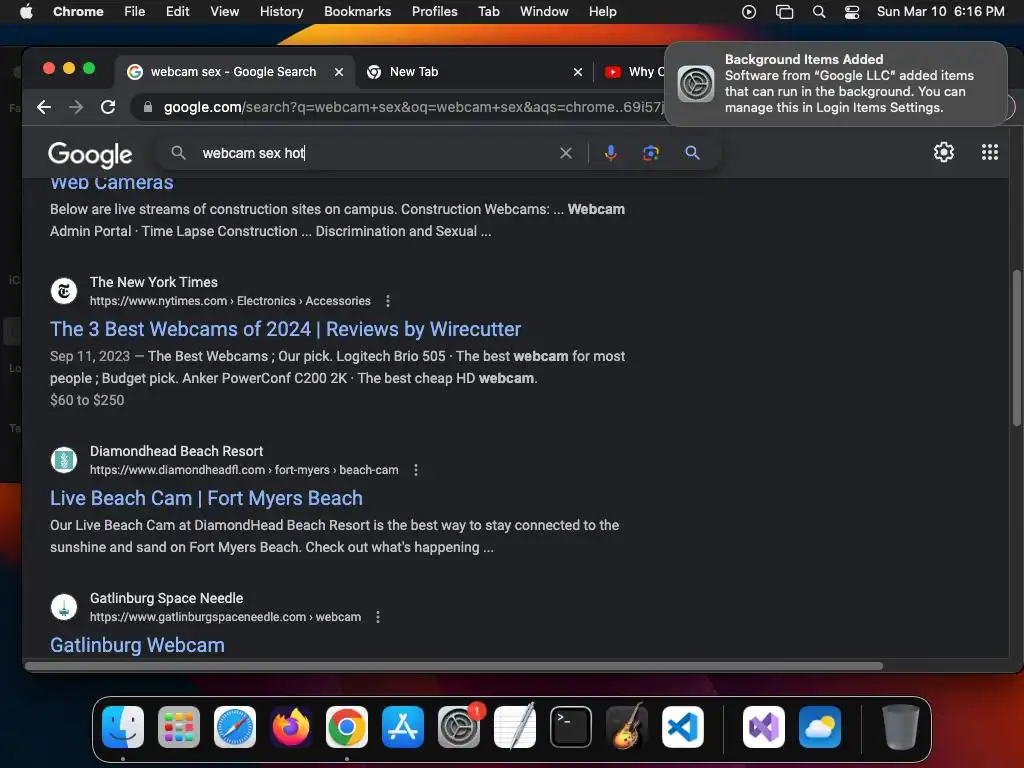1024x768 pixels.
Task: Open Visual Studio Code from the dock
Action: click(x=682, y=727)
